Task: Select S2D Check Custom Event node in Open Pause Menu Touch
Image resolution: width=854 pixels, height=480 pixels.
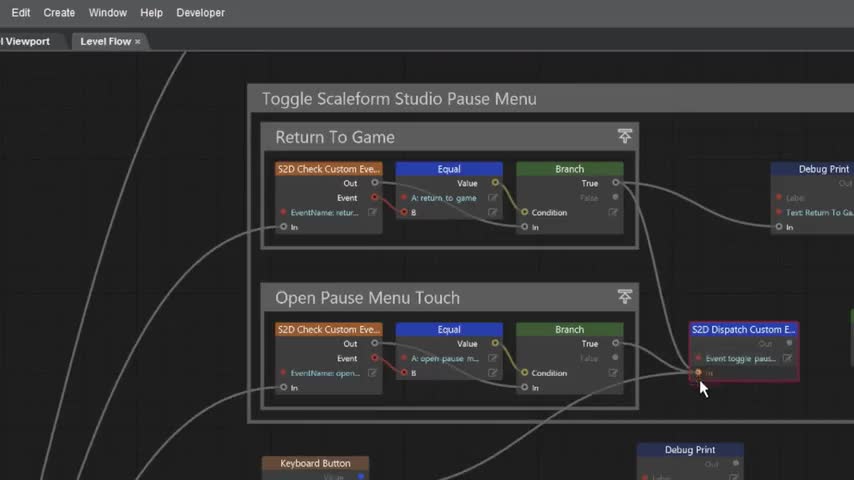Action: point(328,330)
